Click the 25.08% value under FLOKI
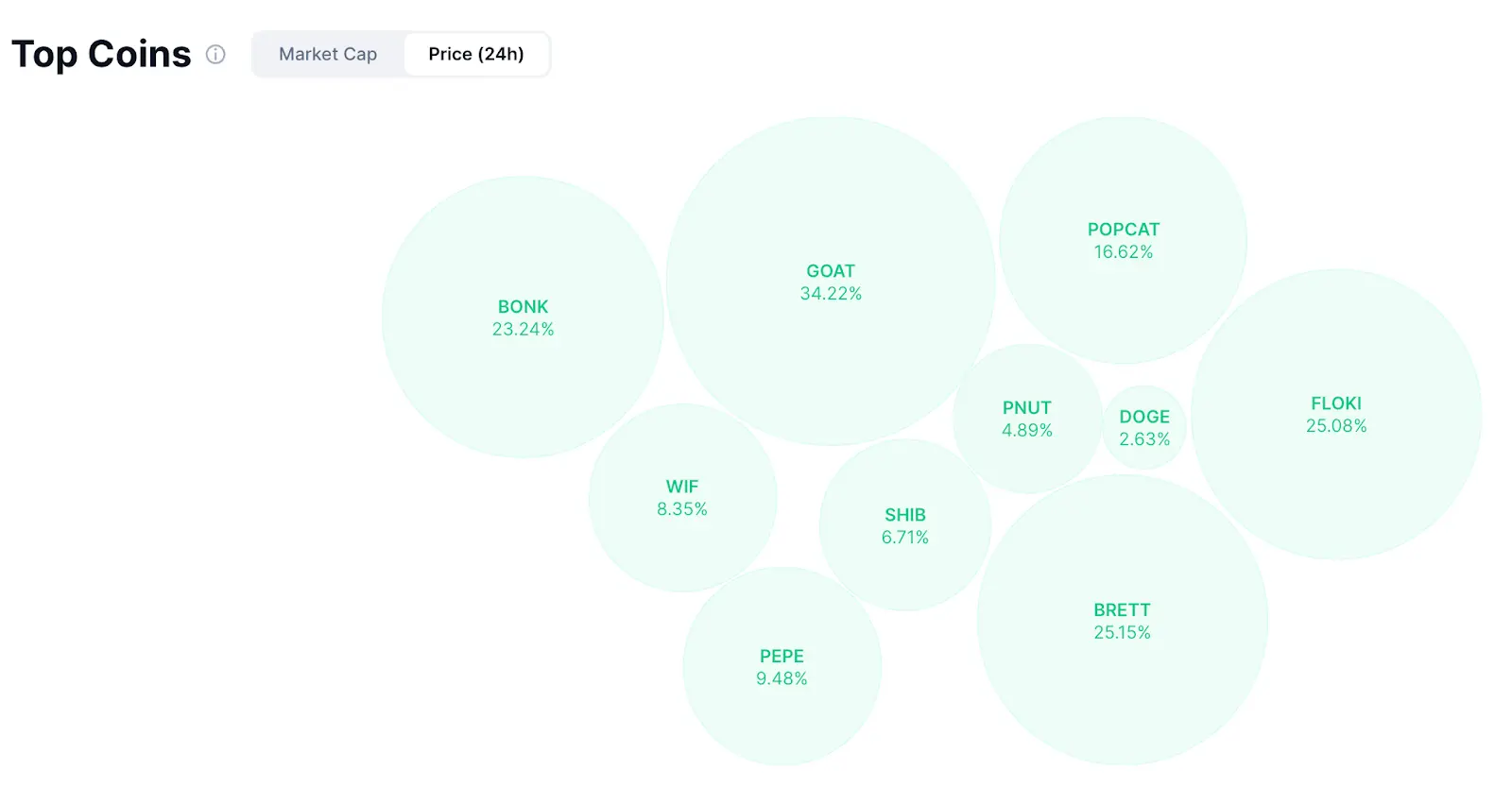1512x788 pixels. point(1336,426)
